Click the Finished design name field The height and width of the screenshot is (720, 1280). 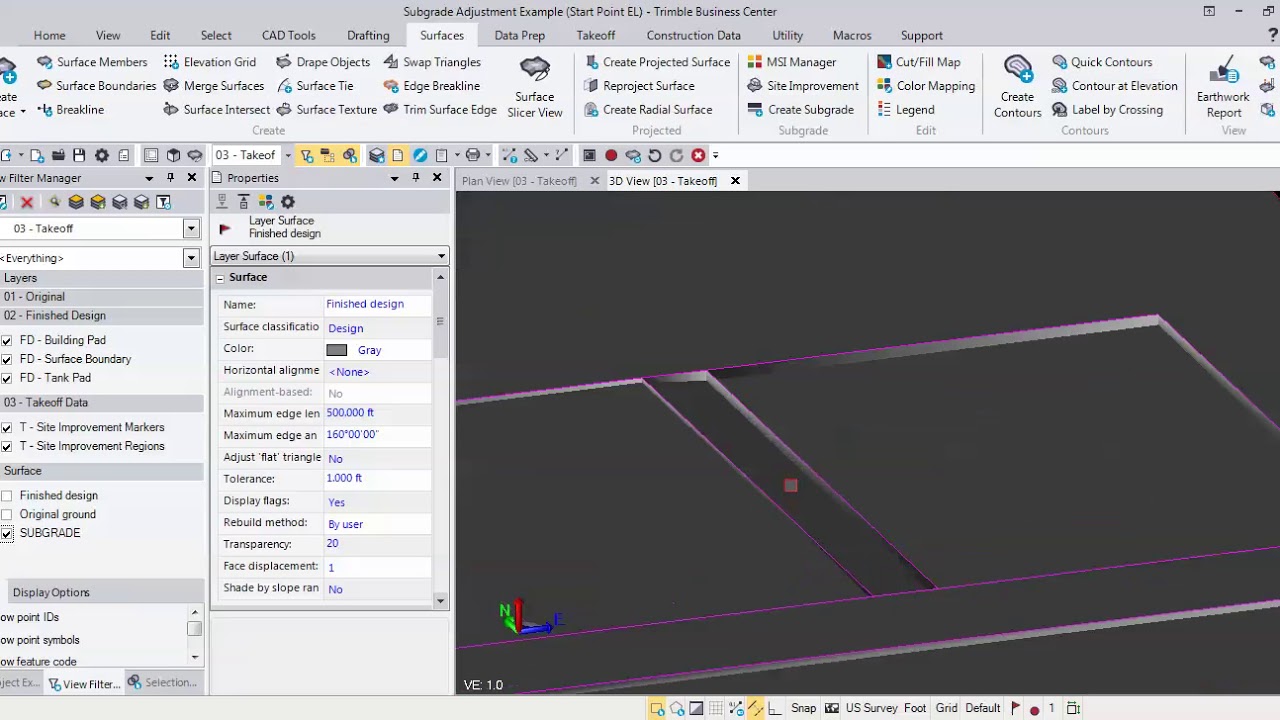pyautogui.click(x=377, y=304)
